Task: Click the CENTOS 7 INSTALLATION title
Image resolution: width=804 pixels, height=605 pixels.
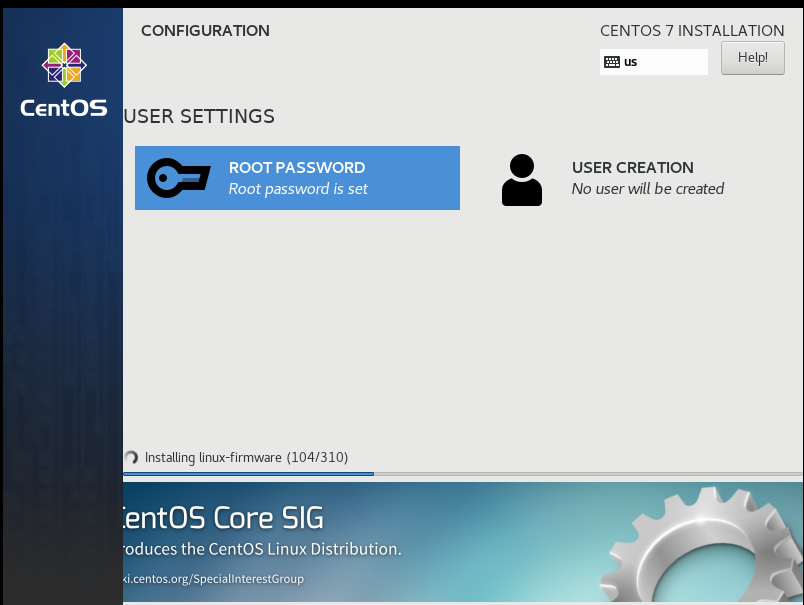Action: click(x=692, y=31)
